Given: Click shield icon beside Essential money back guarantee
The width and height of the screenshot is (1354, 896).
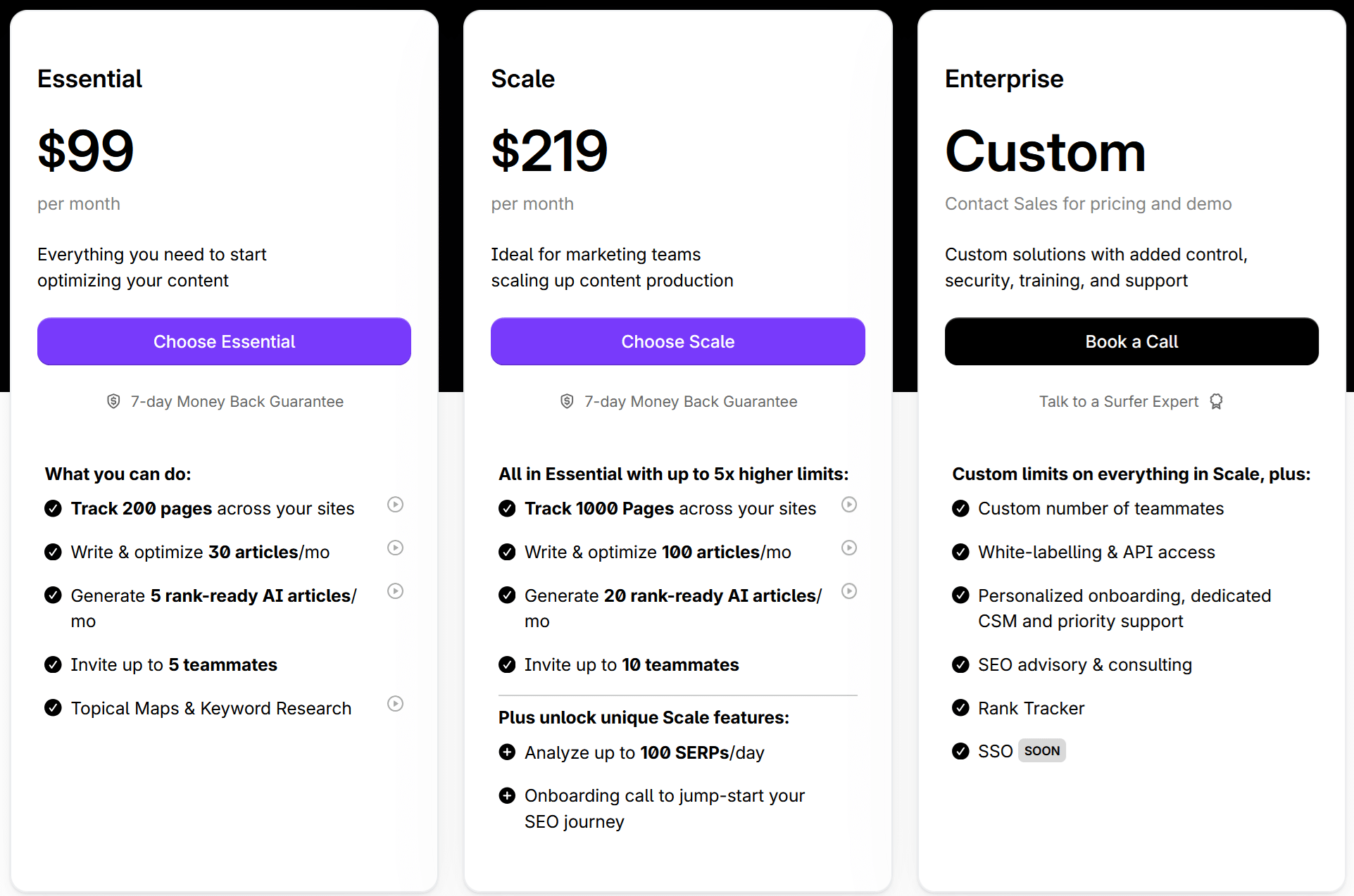Looking at the screenshot, I should (x=113, y=401).
